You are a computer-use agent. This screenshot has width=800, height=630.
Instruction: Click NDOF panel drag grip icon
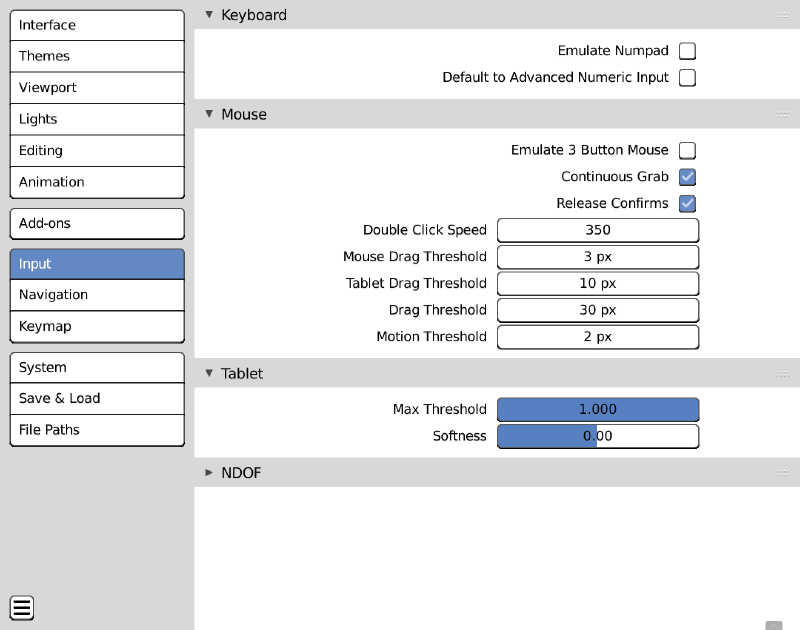click(x=783, y=473)
